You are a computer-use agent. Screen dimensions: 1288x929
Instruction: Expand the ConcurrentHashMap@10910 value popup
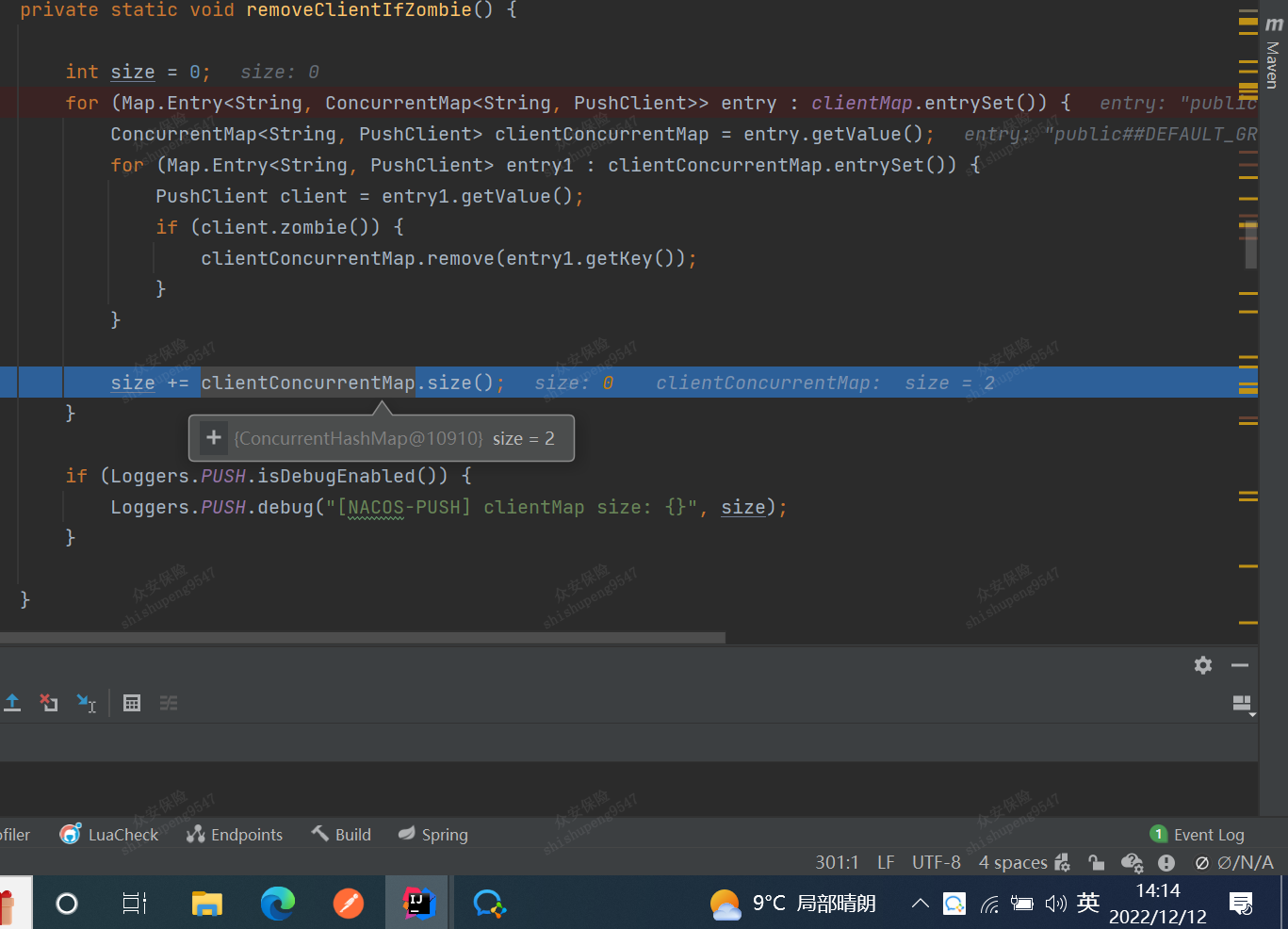tap(213, 437)
